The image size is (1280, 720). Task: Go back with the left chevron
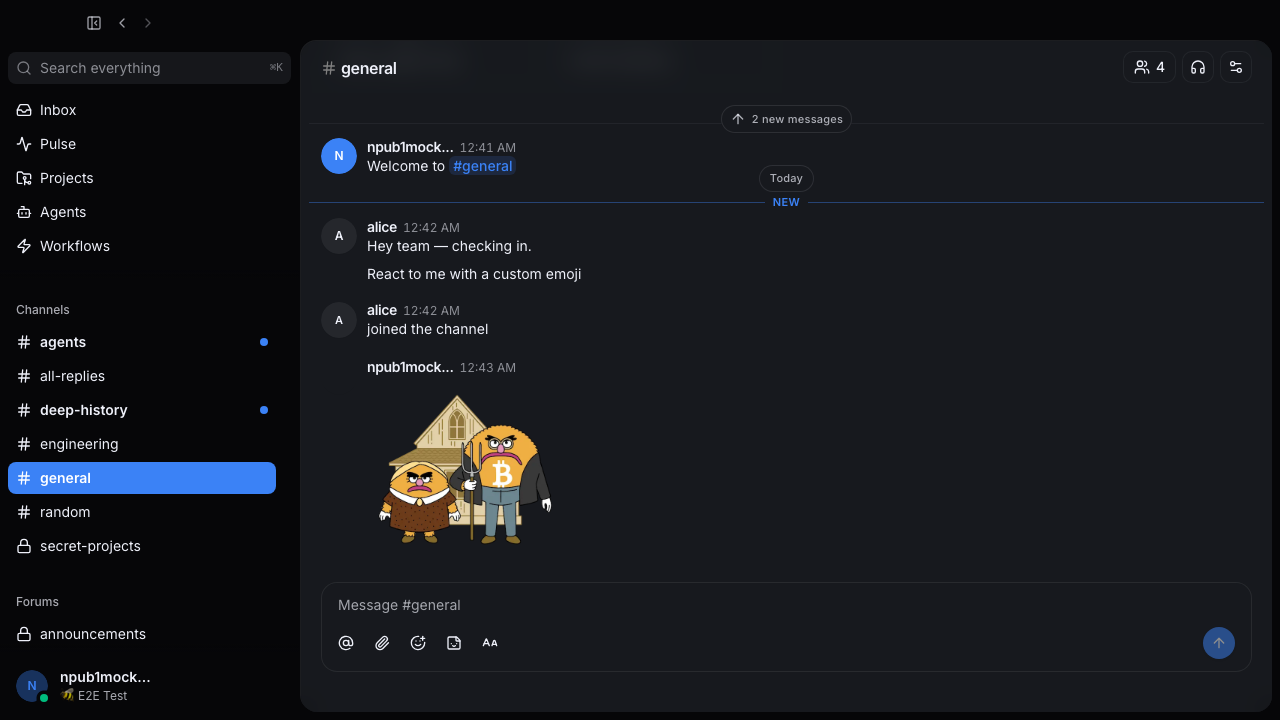coord(122,23)
